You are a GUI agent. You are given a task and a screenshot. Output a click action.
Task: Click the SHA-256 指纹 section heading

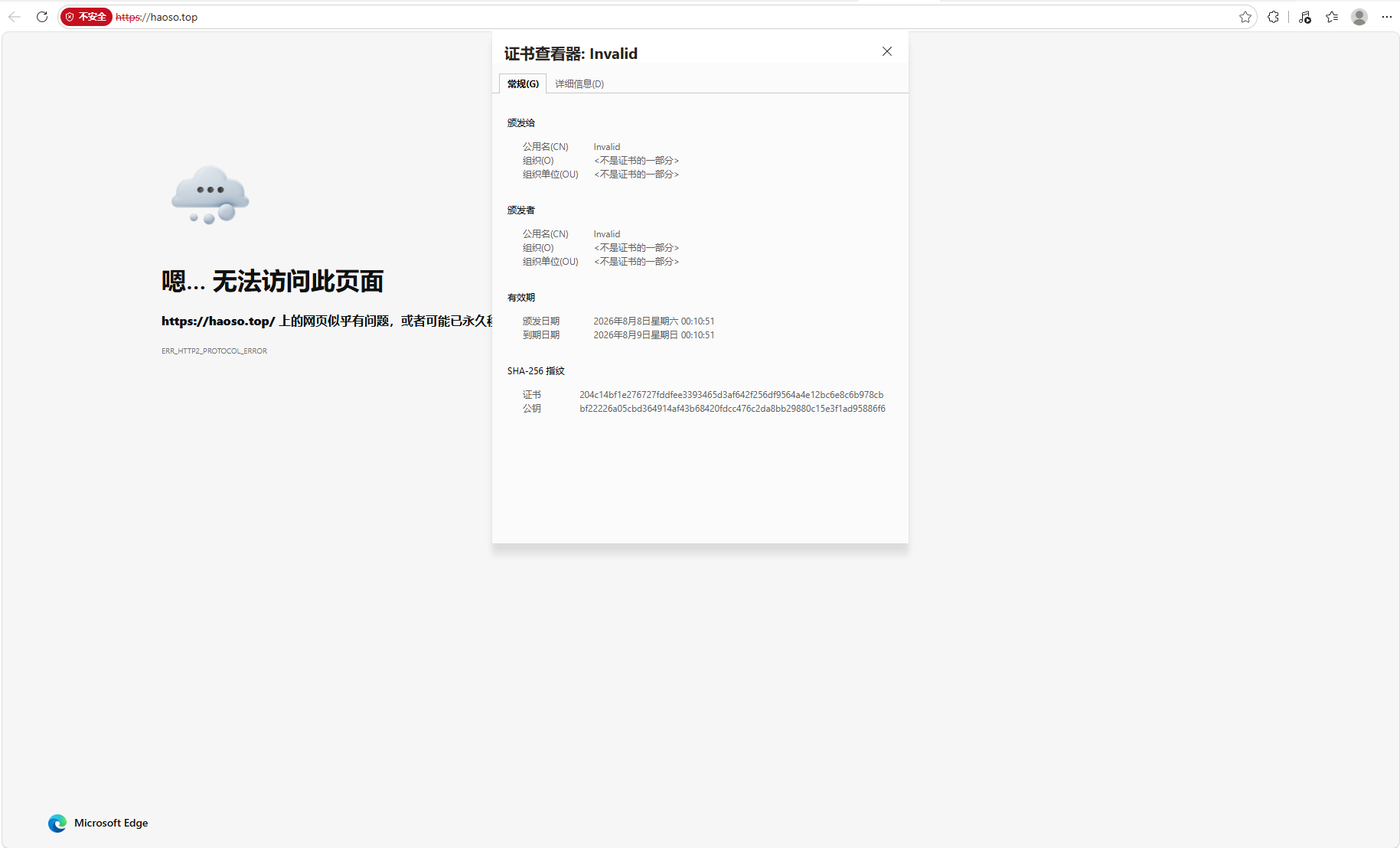tap(536, 371)
